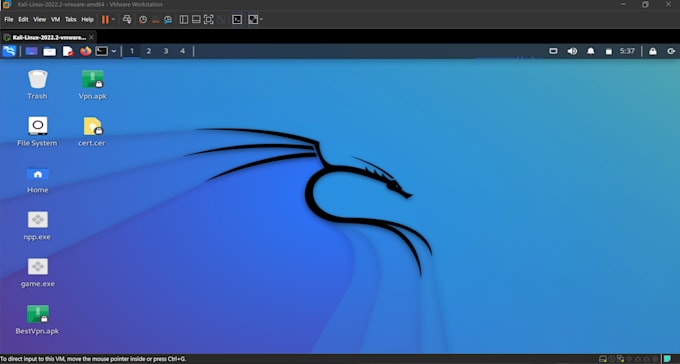
Task: Select the game.exe file on desktop
Action: pyautogui.click(x=38, y=272)
